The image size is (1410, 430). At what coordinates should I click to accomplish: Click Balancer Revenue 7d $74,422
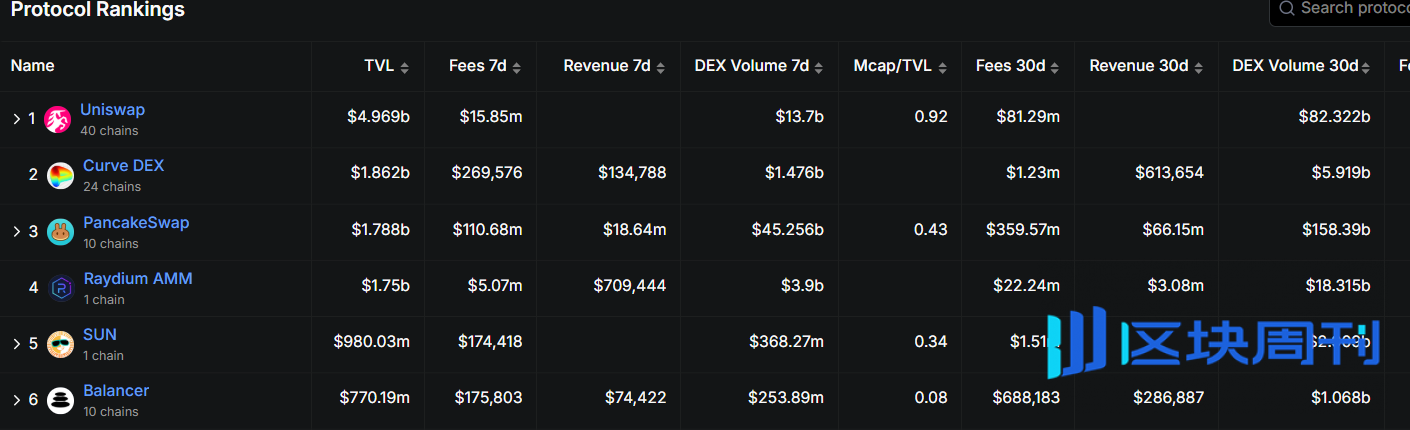[636, 398]
